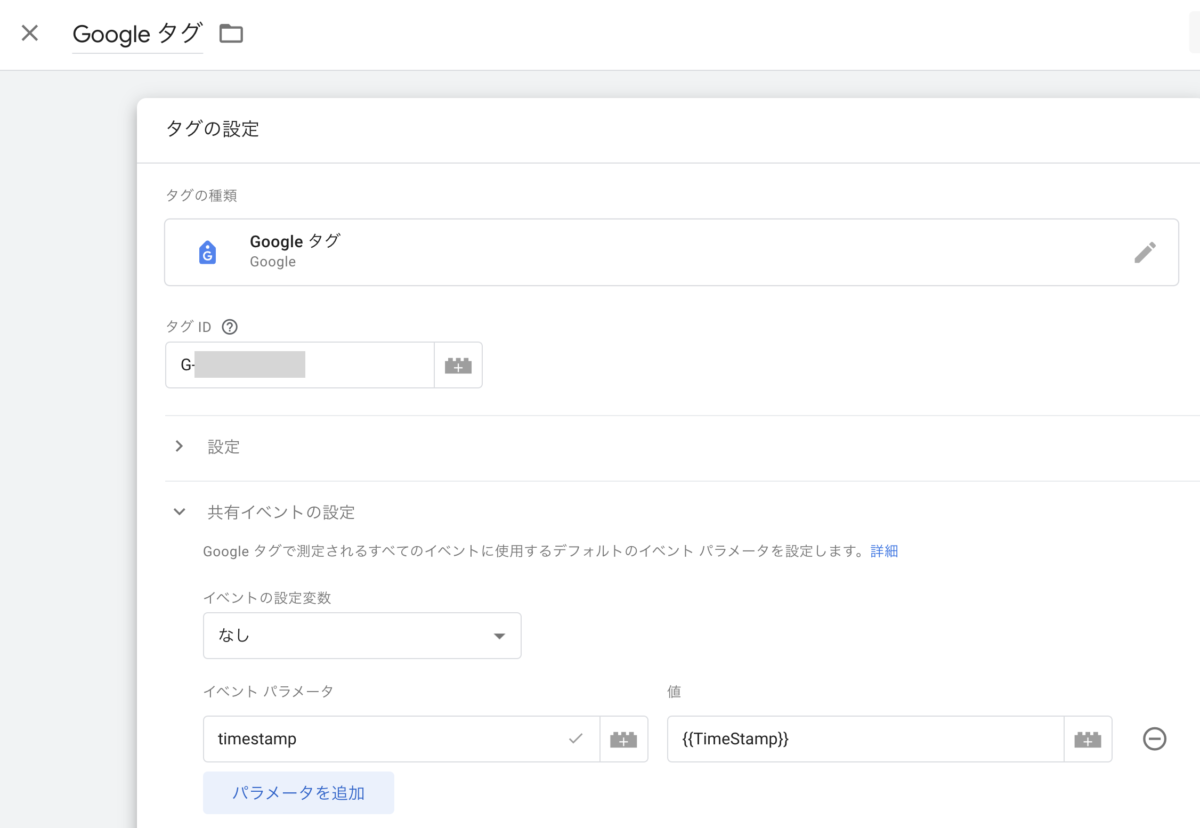Insert variable icon beside {{TimeStamp}} value
1200x828 pixels.
(x=1088, y=739)
